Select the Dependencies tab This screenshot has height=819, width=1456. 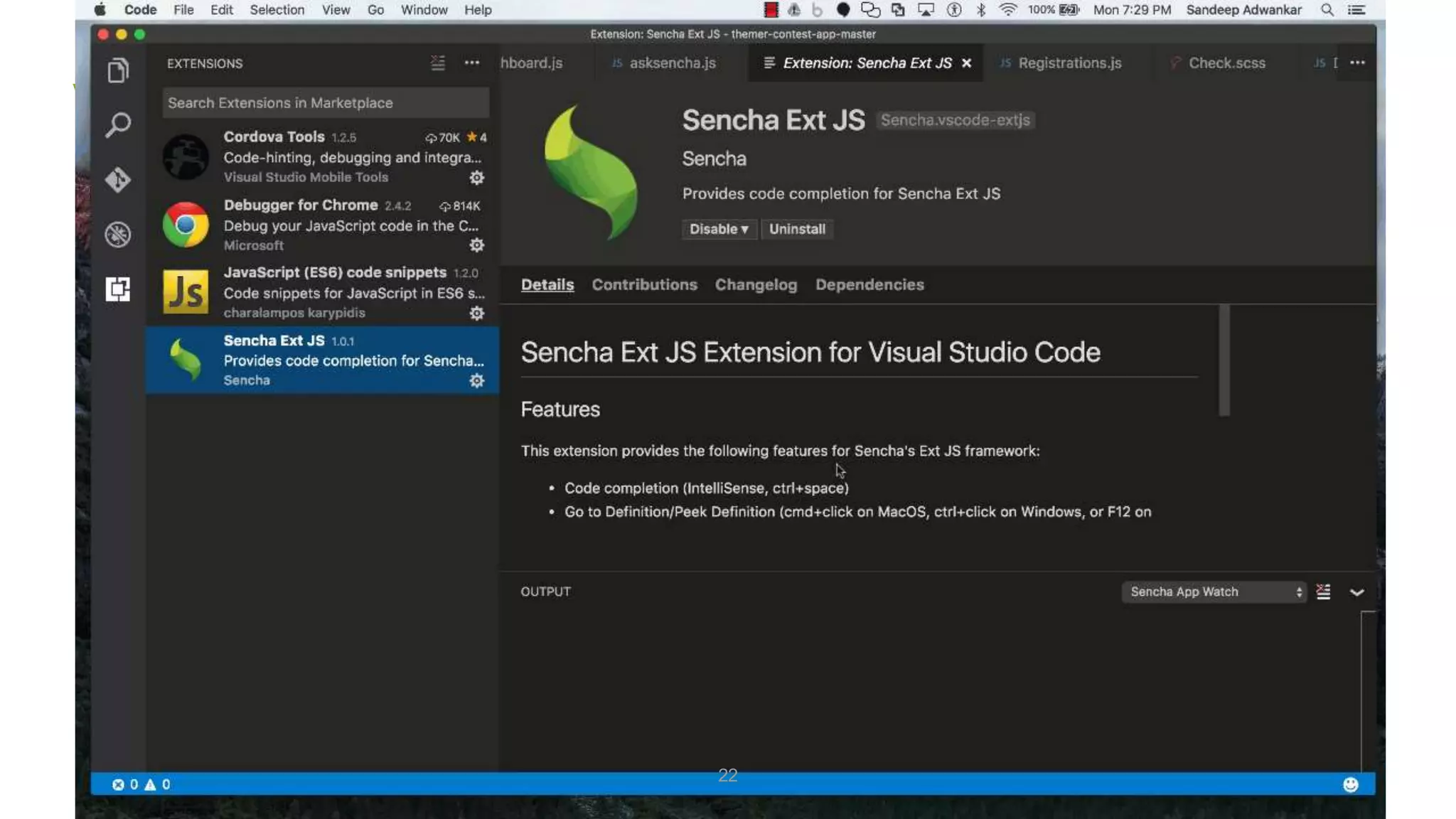(x=869, y=284)
